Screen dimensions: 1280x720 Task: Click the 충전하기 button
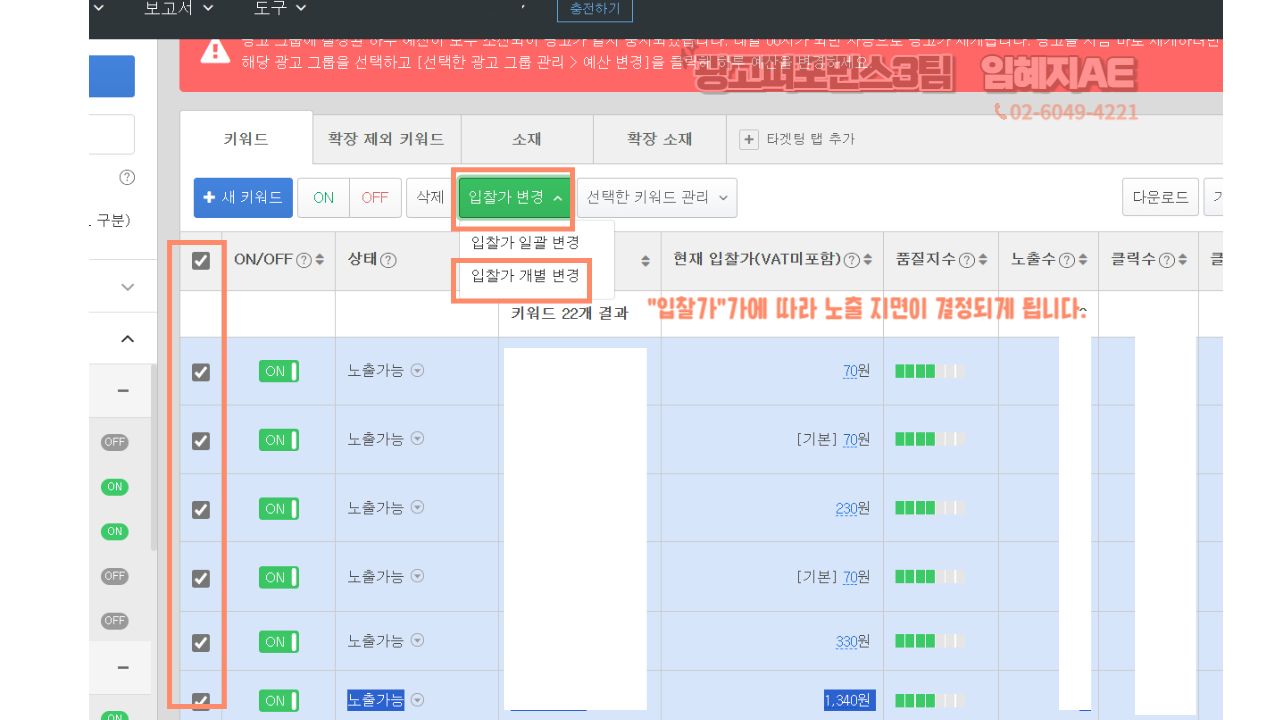pyautogui.click(x=594, y=9)
